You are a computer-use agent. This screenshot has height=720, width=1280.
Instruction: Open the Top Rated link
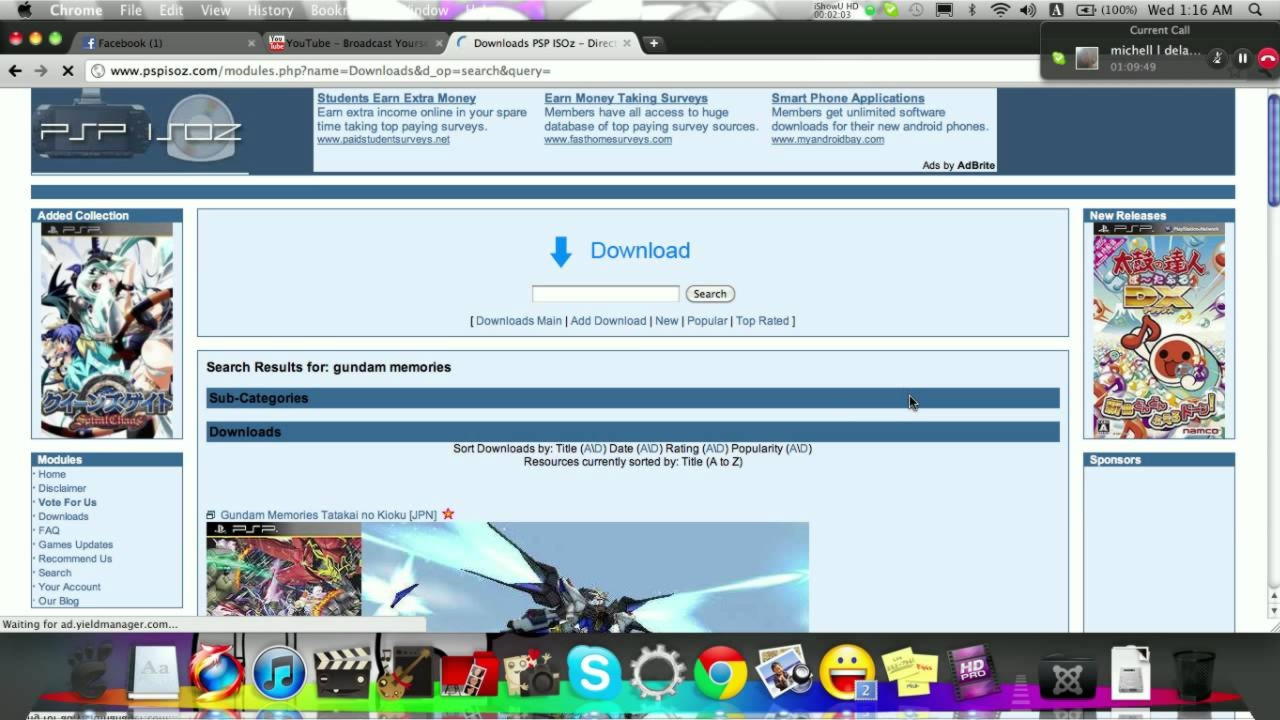[762, 321]
